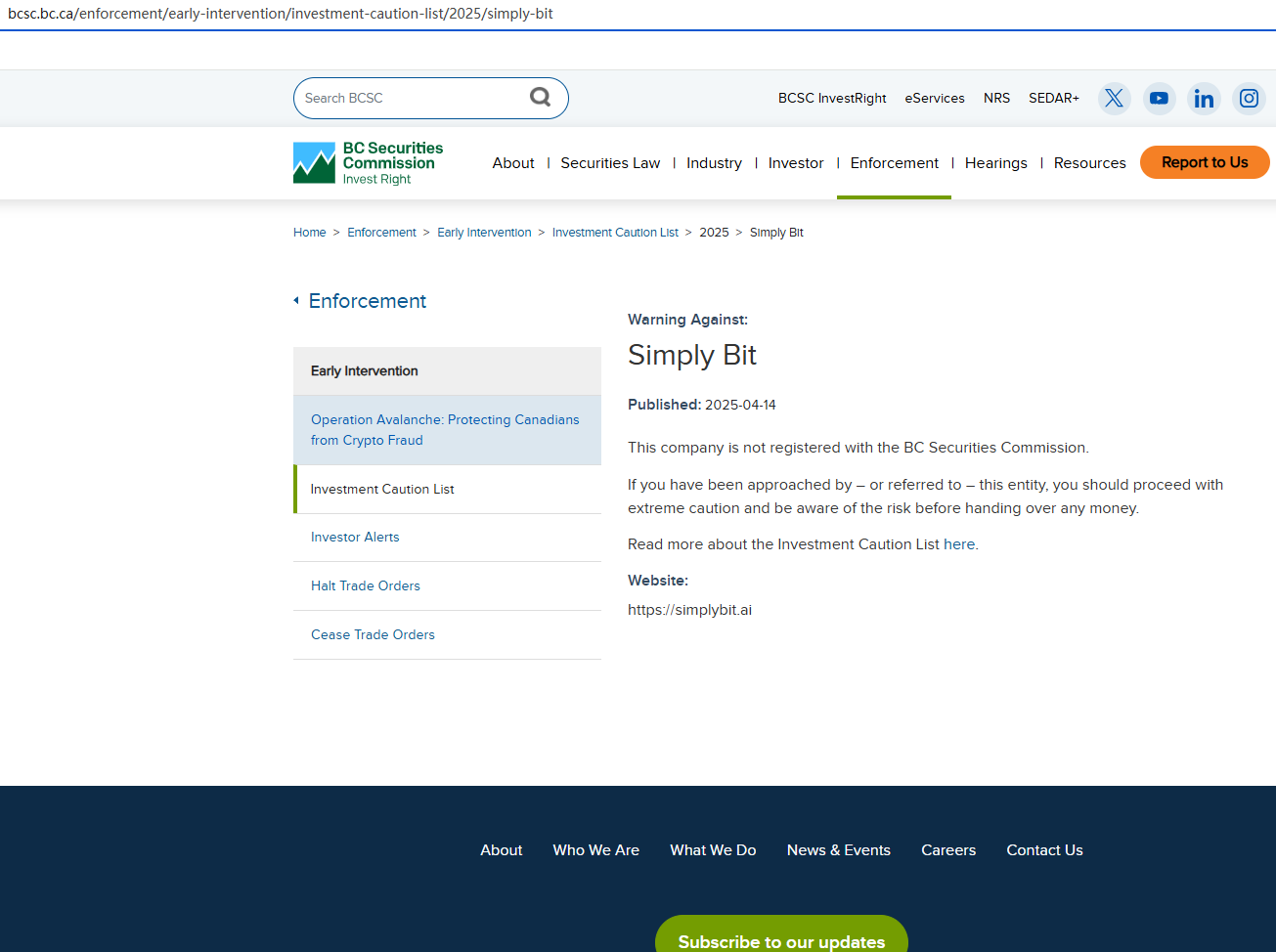1276x952 pixels.
Task: Click the BC Securities Commission logo
Action: tap(369, 163)
